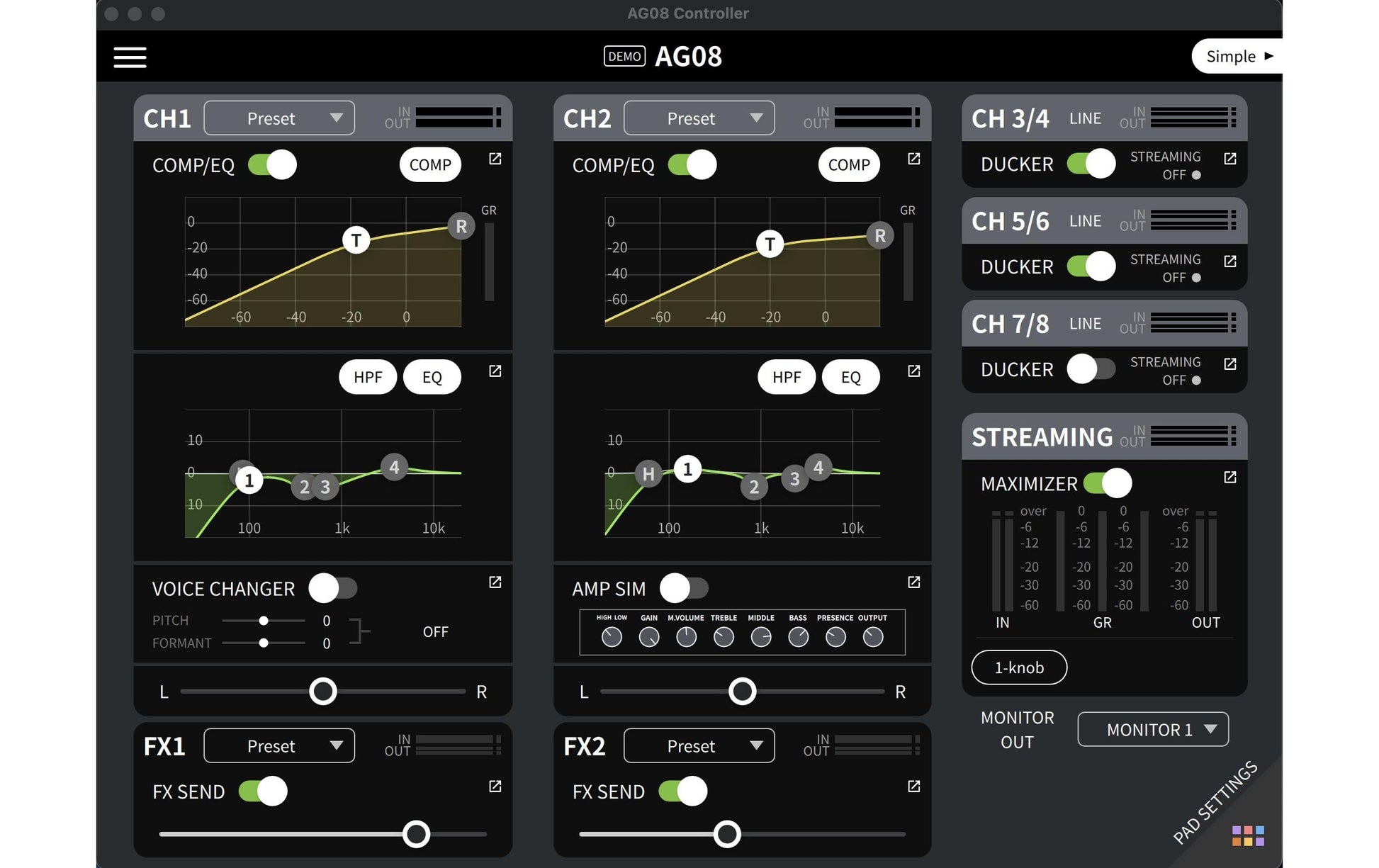Pop out CH 5/6 ducker settings
The height and width of the screenshot is (868, 1379).
tap(1230, 261)
